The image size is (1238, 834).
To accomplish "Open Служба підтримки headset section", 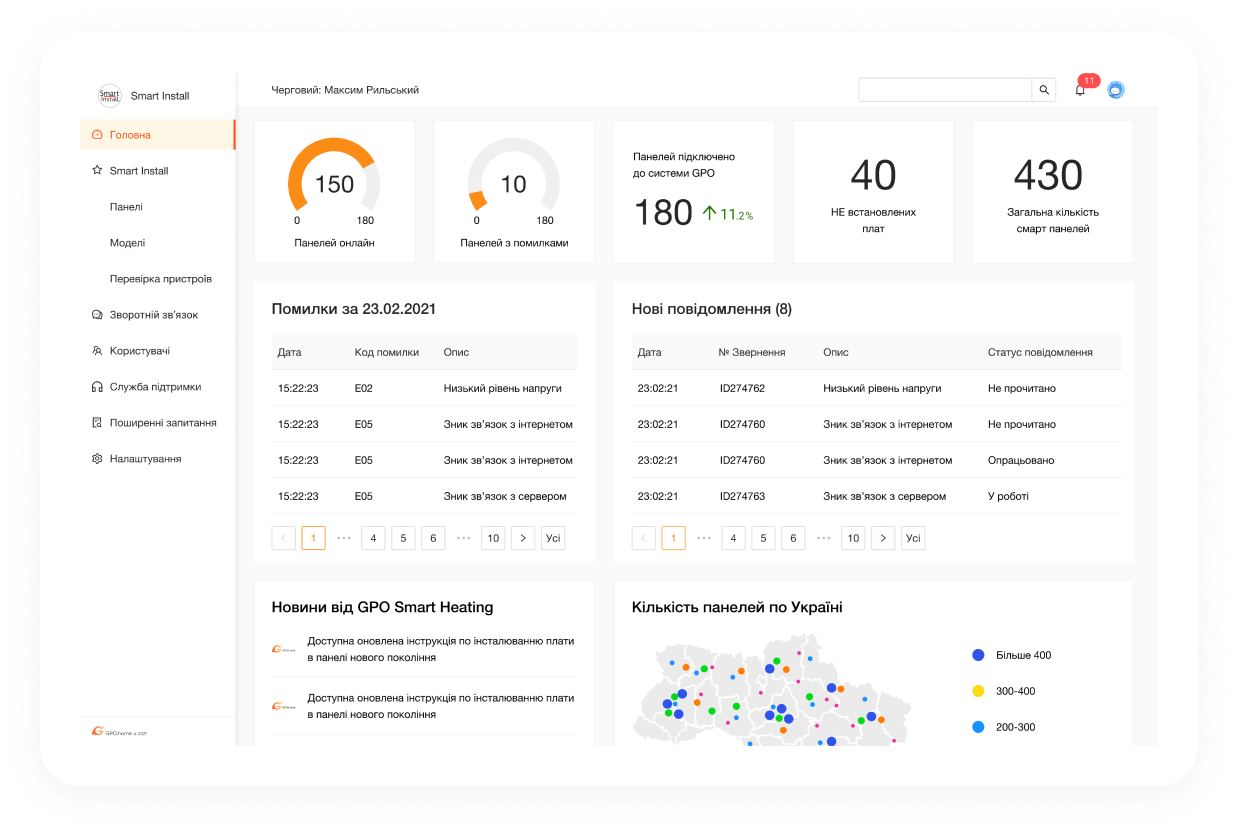I will click(x=155, y=387).
